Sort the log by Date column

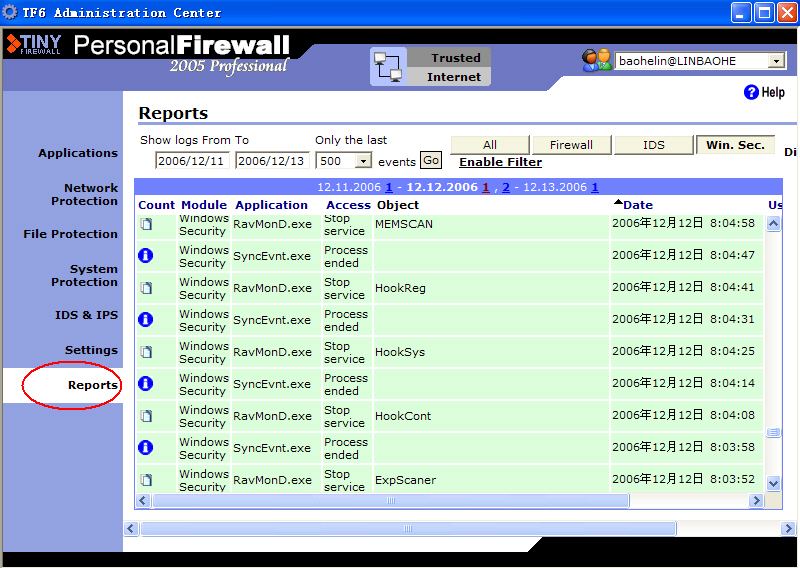638,205
